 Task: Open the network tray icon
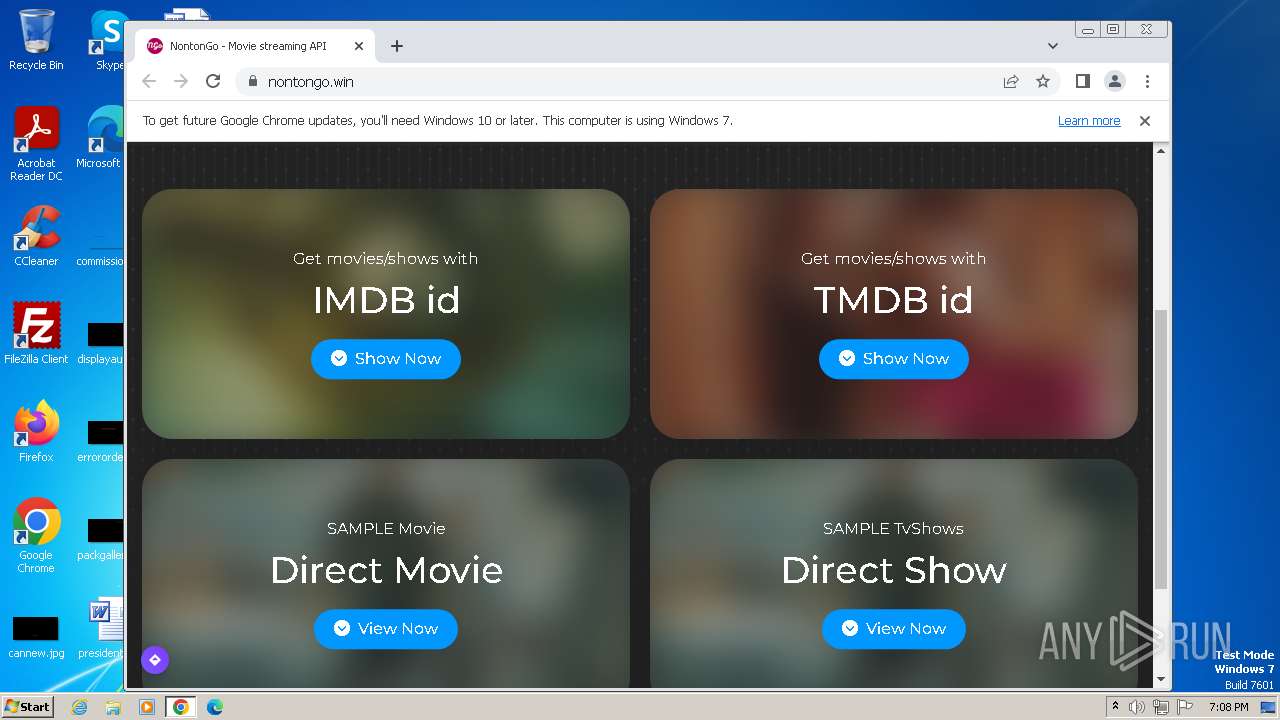click(x=1161, y=707)
